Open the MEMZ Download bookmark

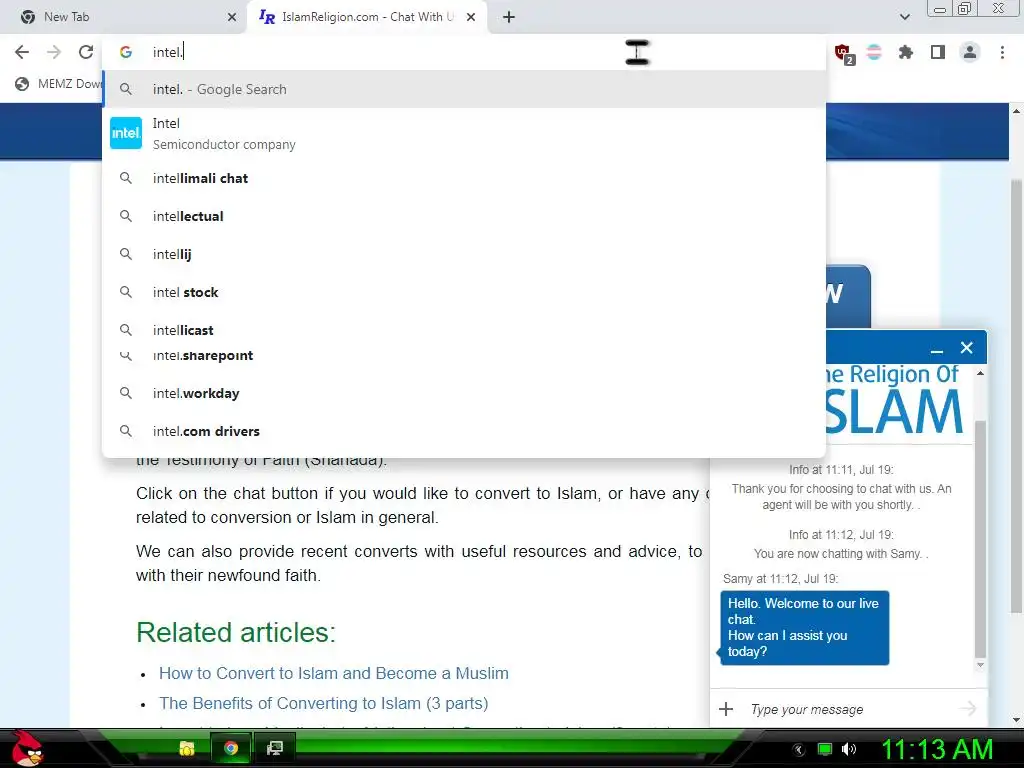click(59, 84)
